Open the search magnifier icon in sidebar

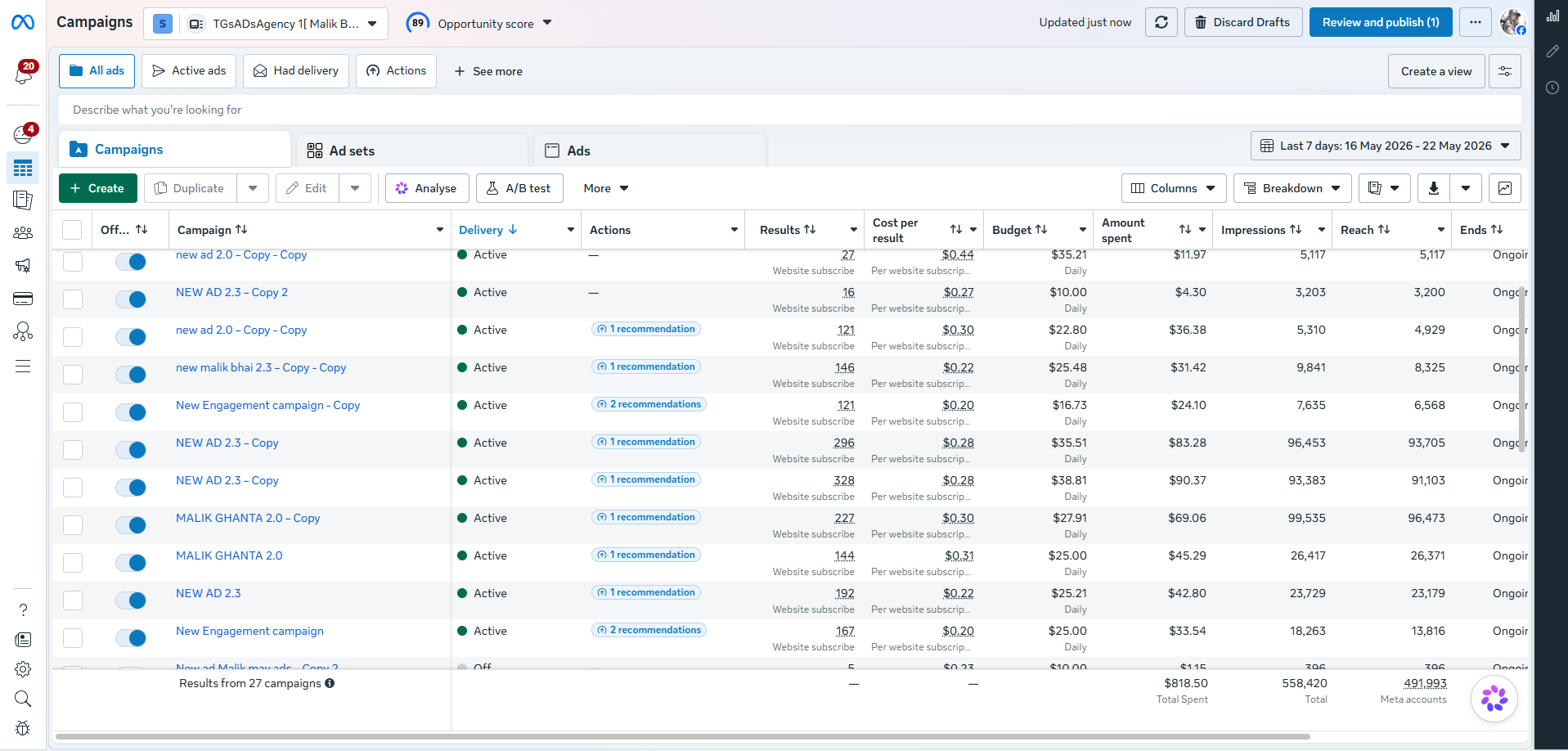tap(23, 699)
